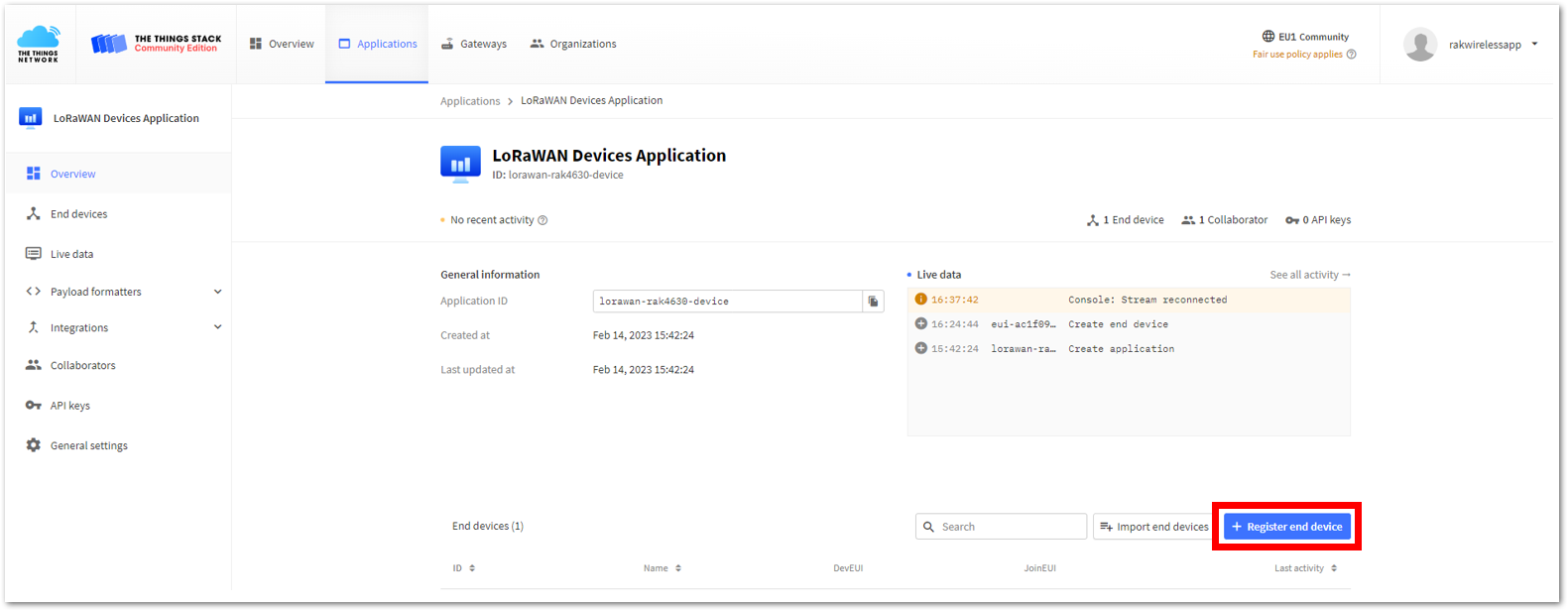Click the Create end device event row
The height and width of the screenshot is (611, 1568).
point(1129,324)
